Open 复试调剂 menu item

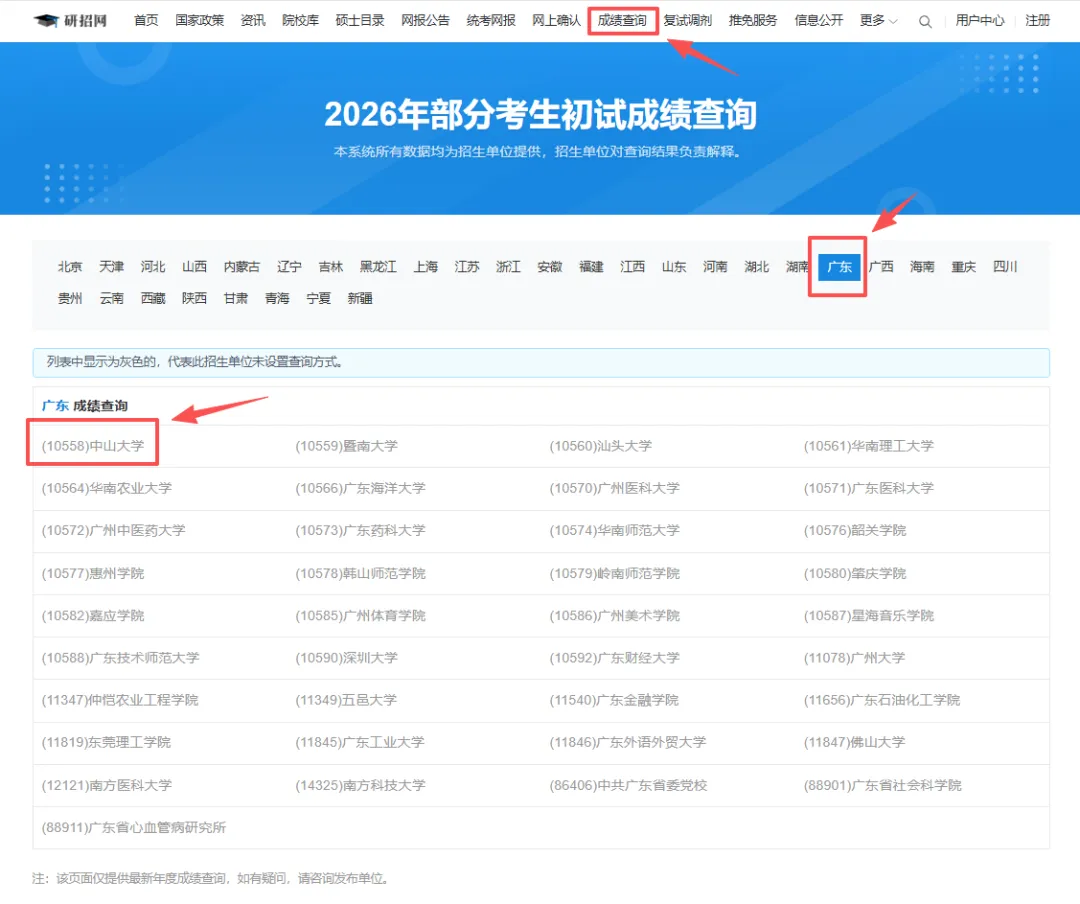[x=687, y=21]
